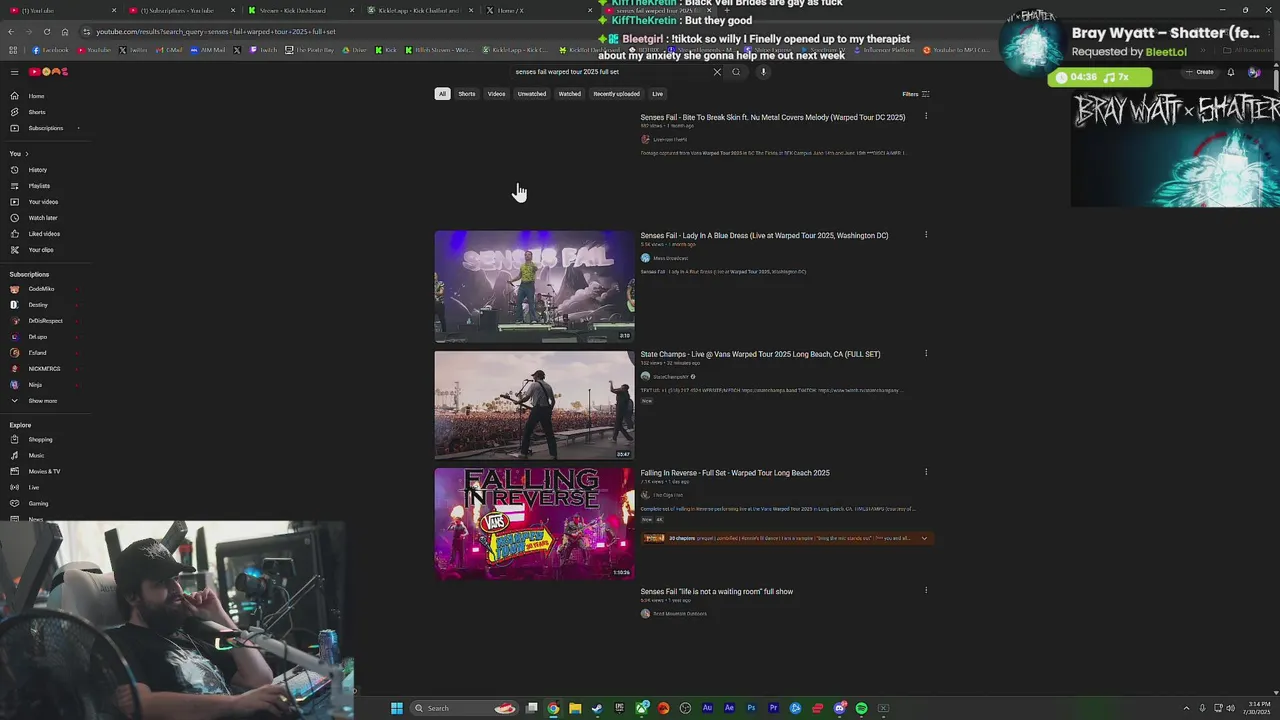Open Senses Fail Bite To Break Skin title
Image resolution: width=1280 pixels, height=720 pixels.
772,118
